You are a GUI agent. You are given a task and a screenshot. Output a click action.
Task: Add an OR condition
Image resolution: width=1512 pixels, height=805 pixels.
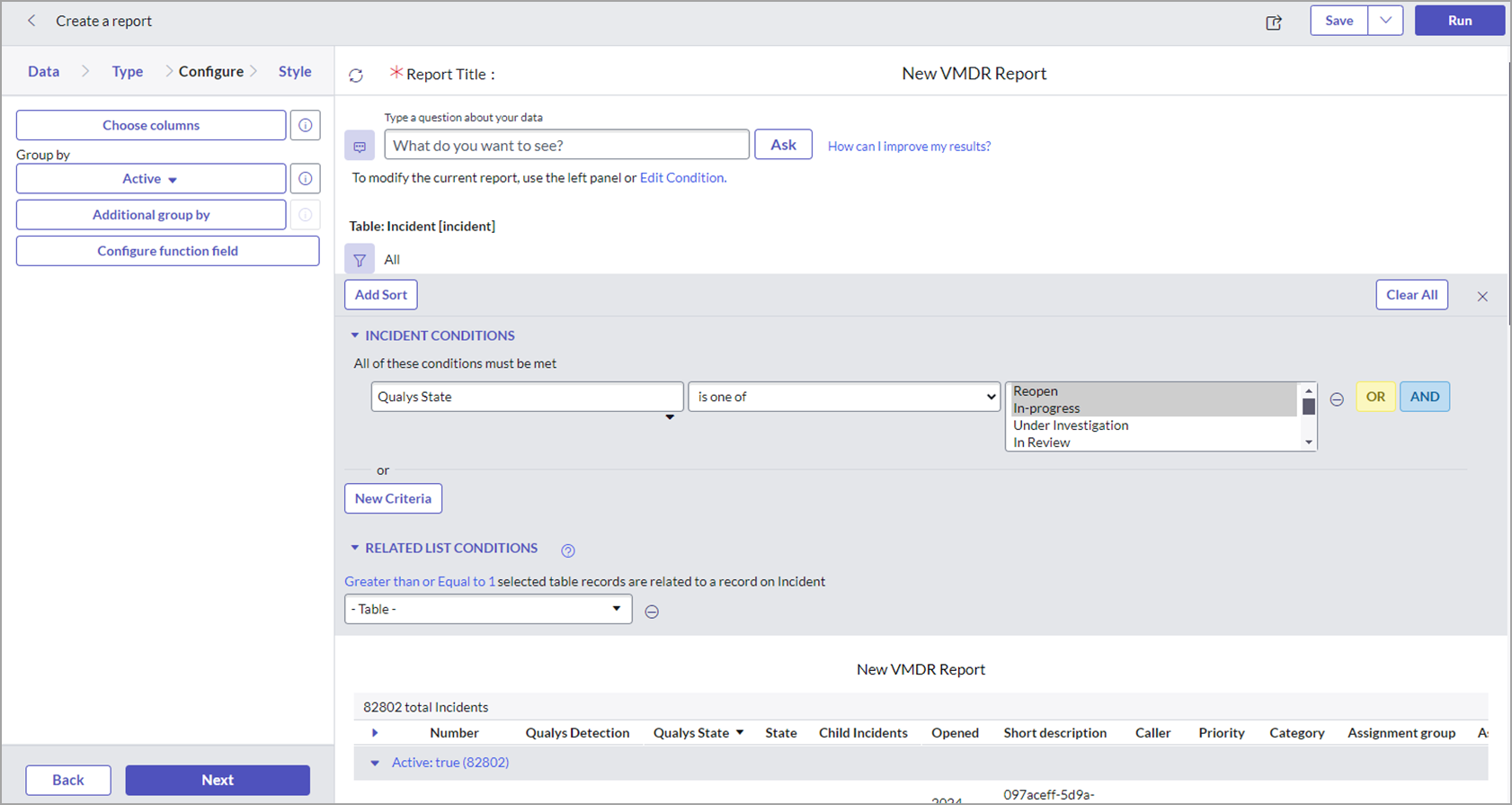pyautogui.click(x=1375, y=397)
